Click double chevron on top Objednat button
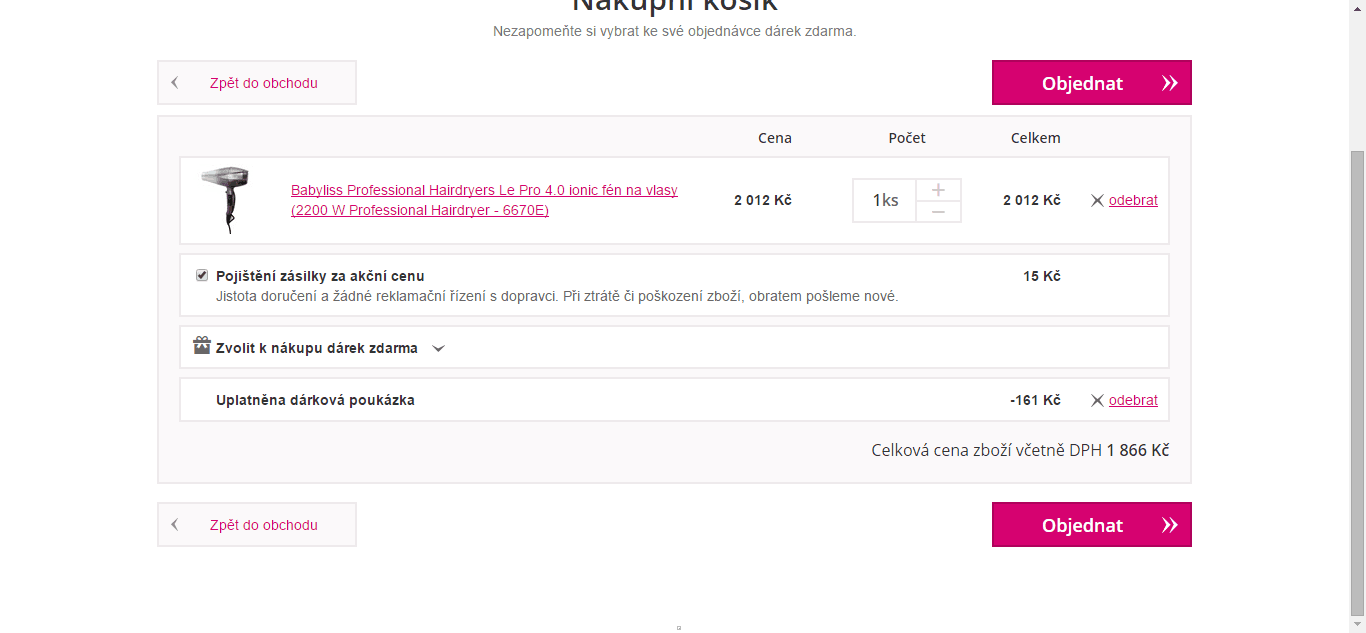The height and width of the screenshot is (633, 1366). coord(1169,84)
